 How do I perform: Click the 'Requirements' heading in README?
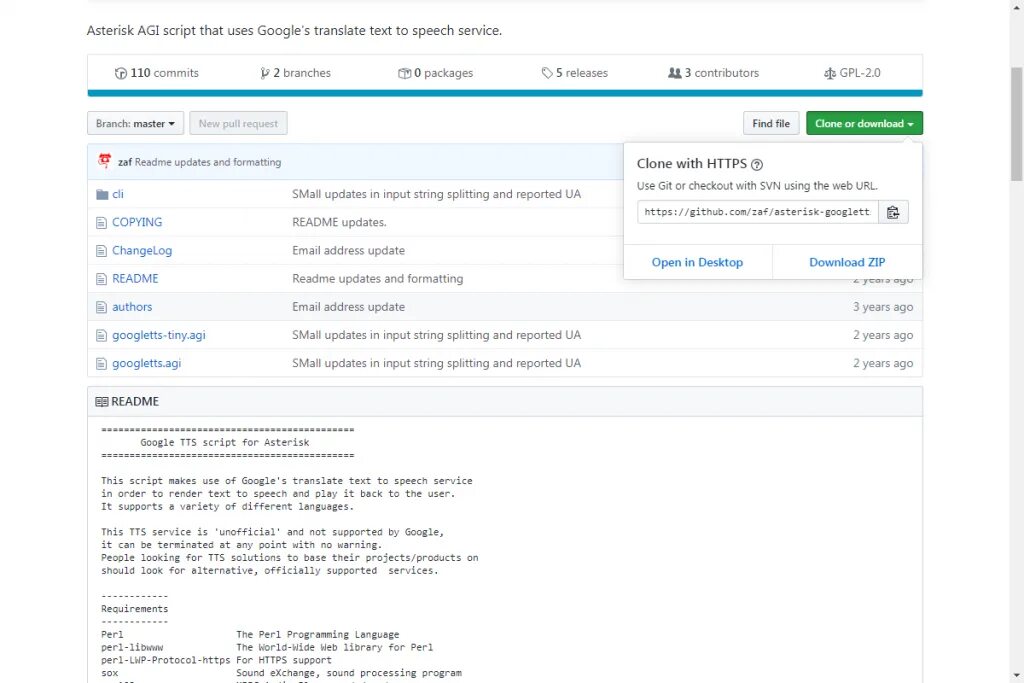pyautogui.click(x=135, y=609)
